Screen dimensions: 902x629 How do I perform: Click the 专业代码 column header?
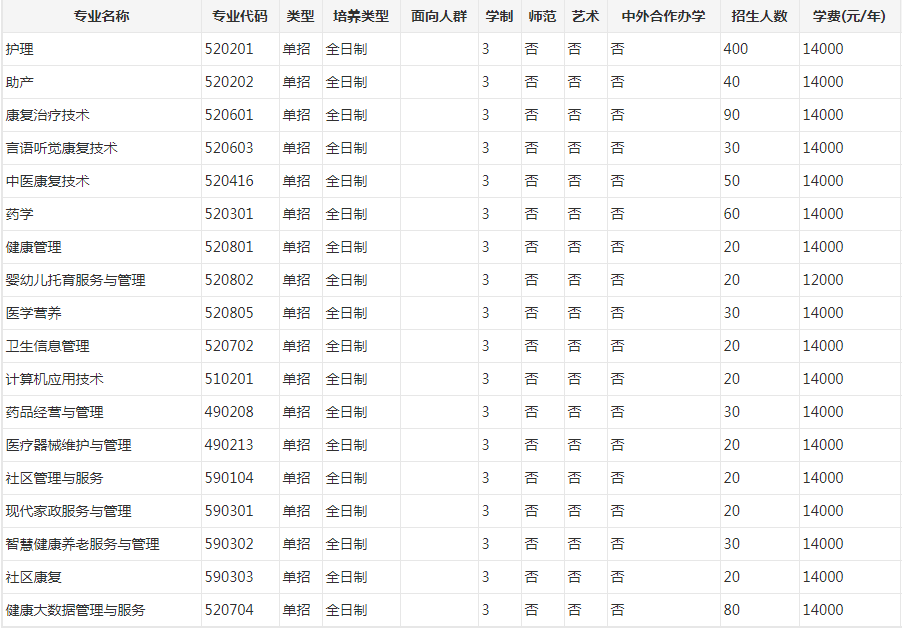pyautogui.click(x=240, y=16)
